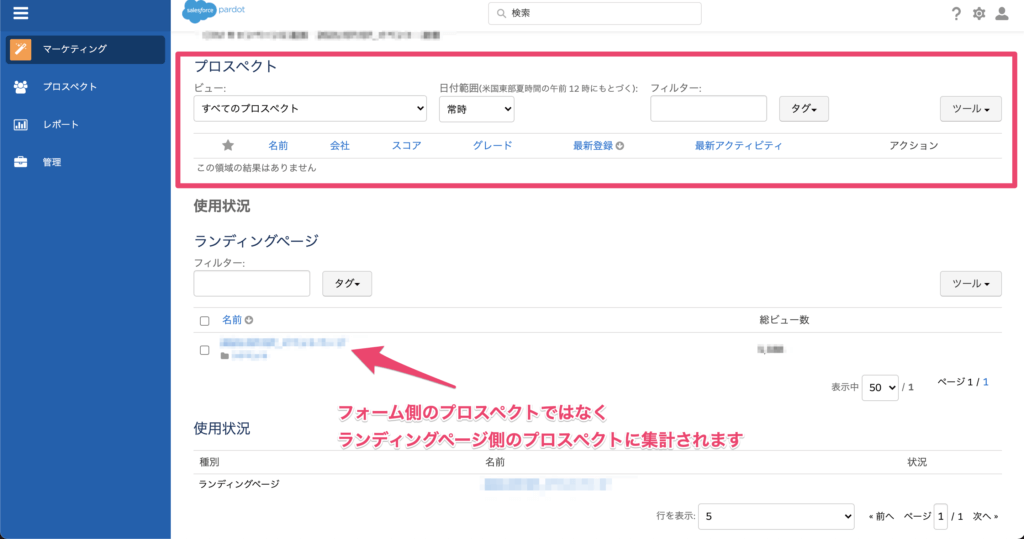The width and height of the screenshot is (1024, 539).
Task: Open the hamburger navigation menu
Action: click(x=20, y=13)
